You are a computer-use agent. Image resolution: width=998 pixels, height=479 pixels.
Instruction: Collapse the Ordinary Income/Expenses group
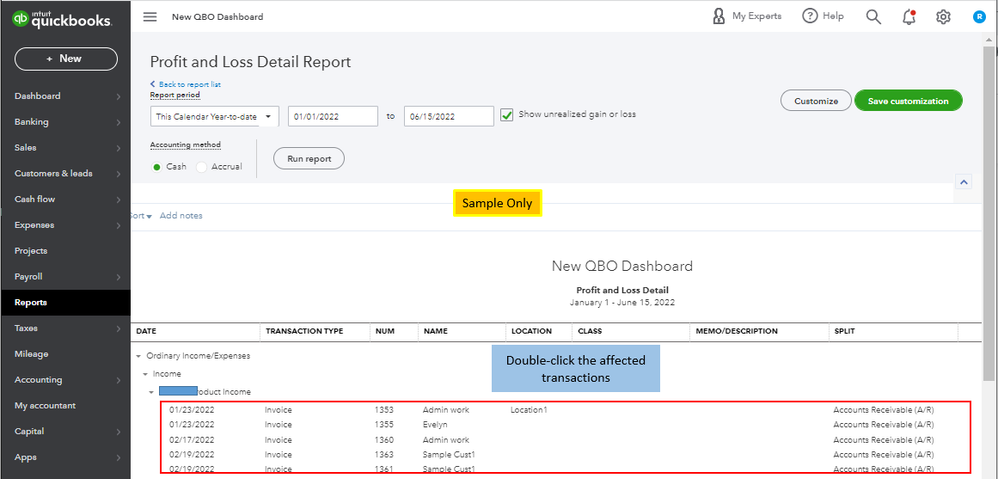coord(138,356)
